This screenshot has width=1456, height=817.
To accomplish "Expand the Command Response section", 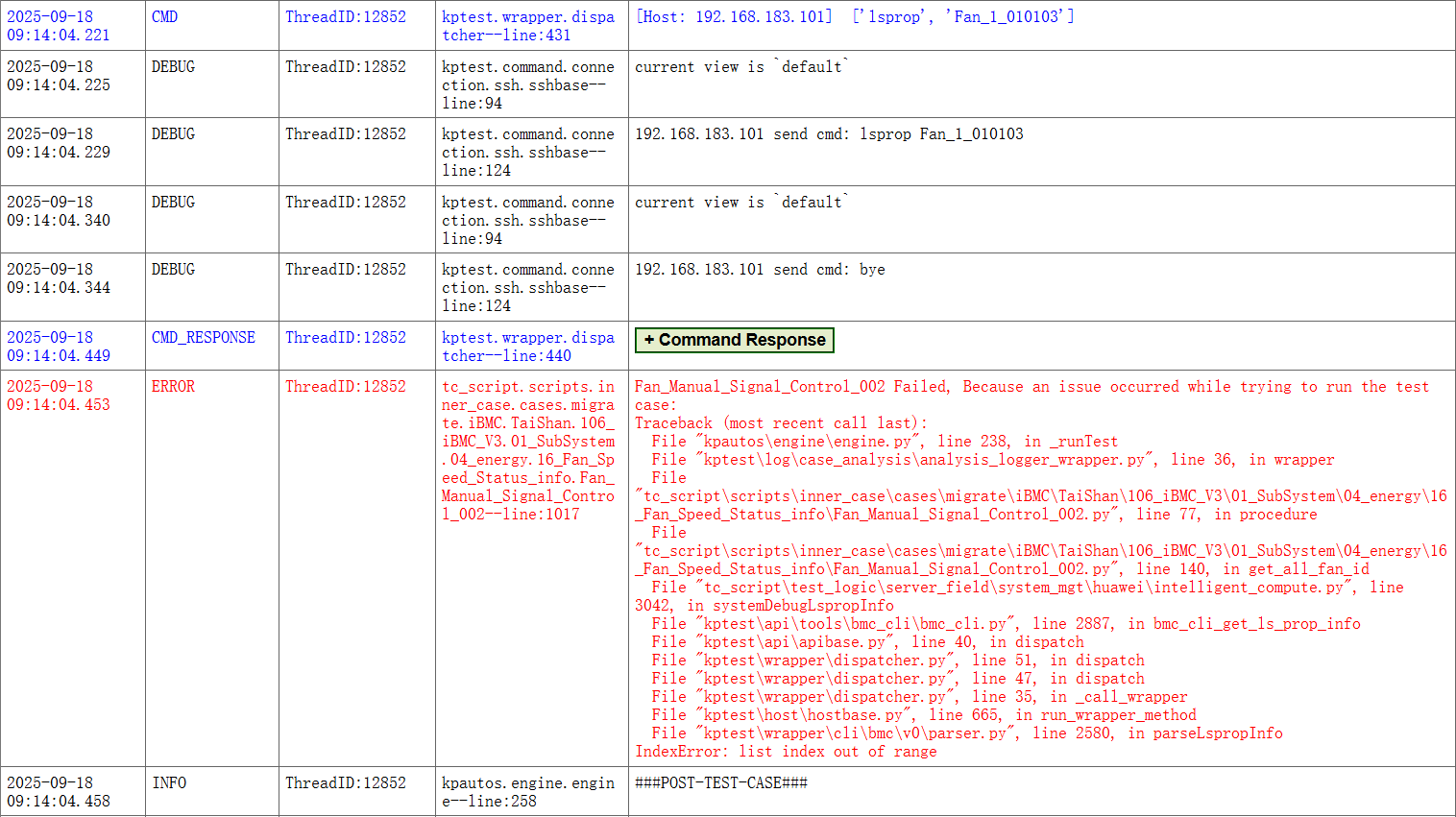I will coord(734,340).
